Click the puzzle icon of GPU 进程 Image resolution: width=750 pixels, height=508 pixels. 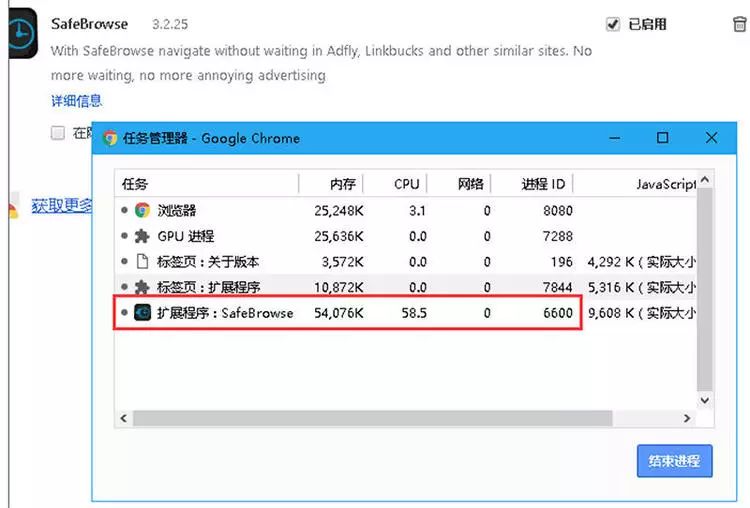point(142,236)
